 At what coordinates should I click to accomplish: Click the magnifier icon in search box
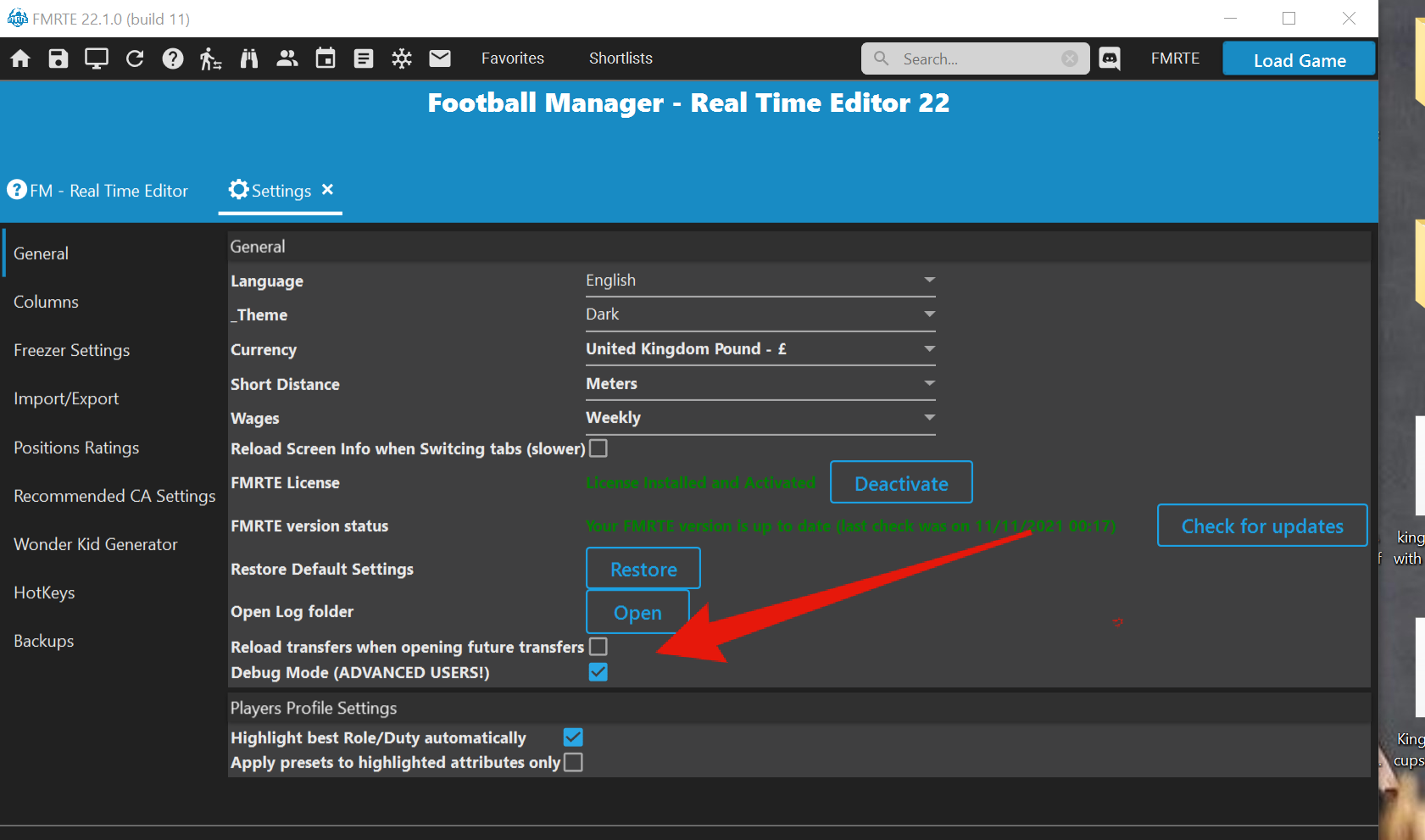(x=882, y=58)
